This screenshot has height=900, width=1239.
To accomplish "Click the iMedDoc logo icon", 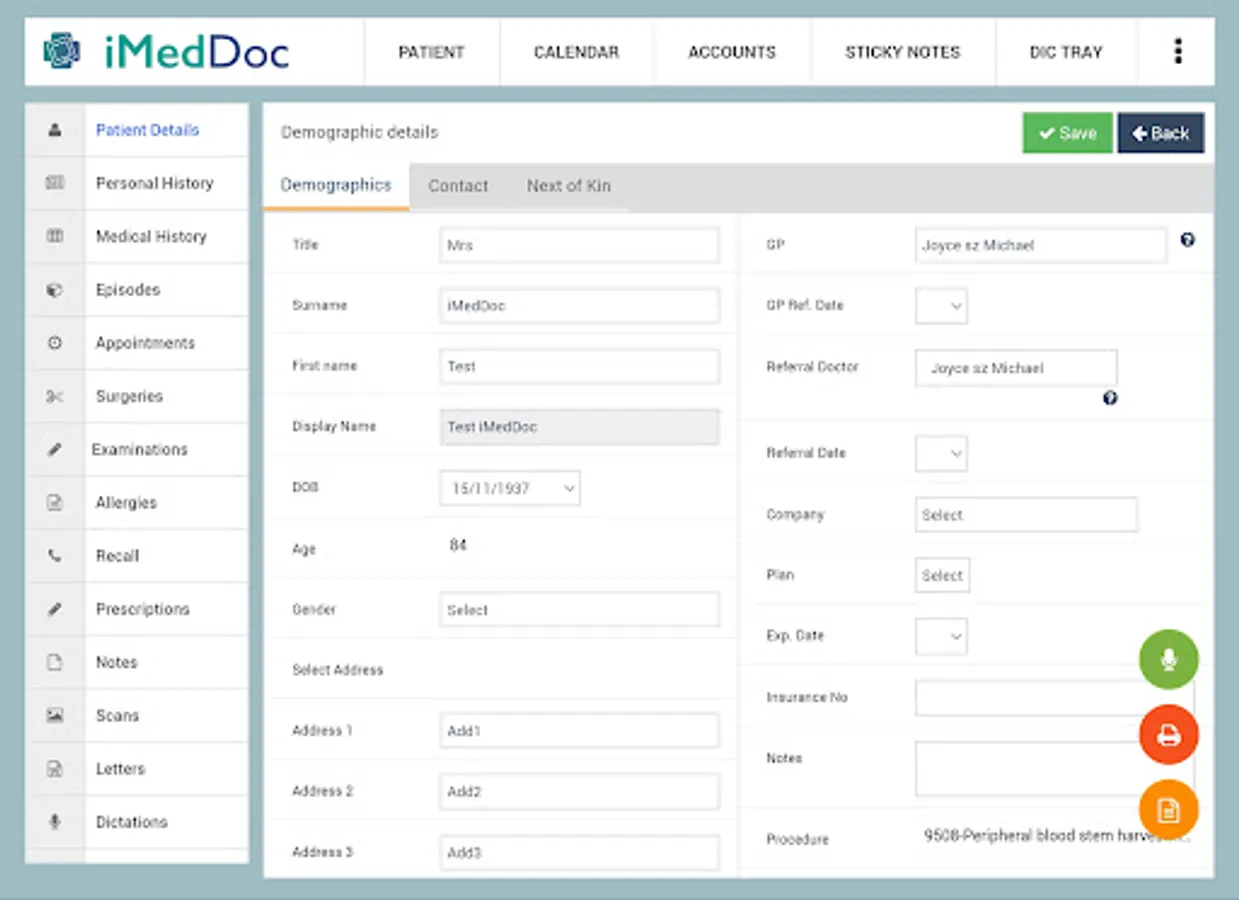I will click(x=62, y=50).
